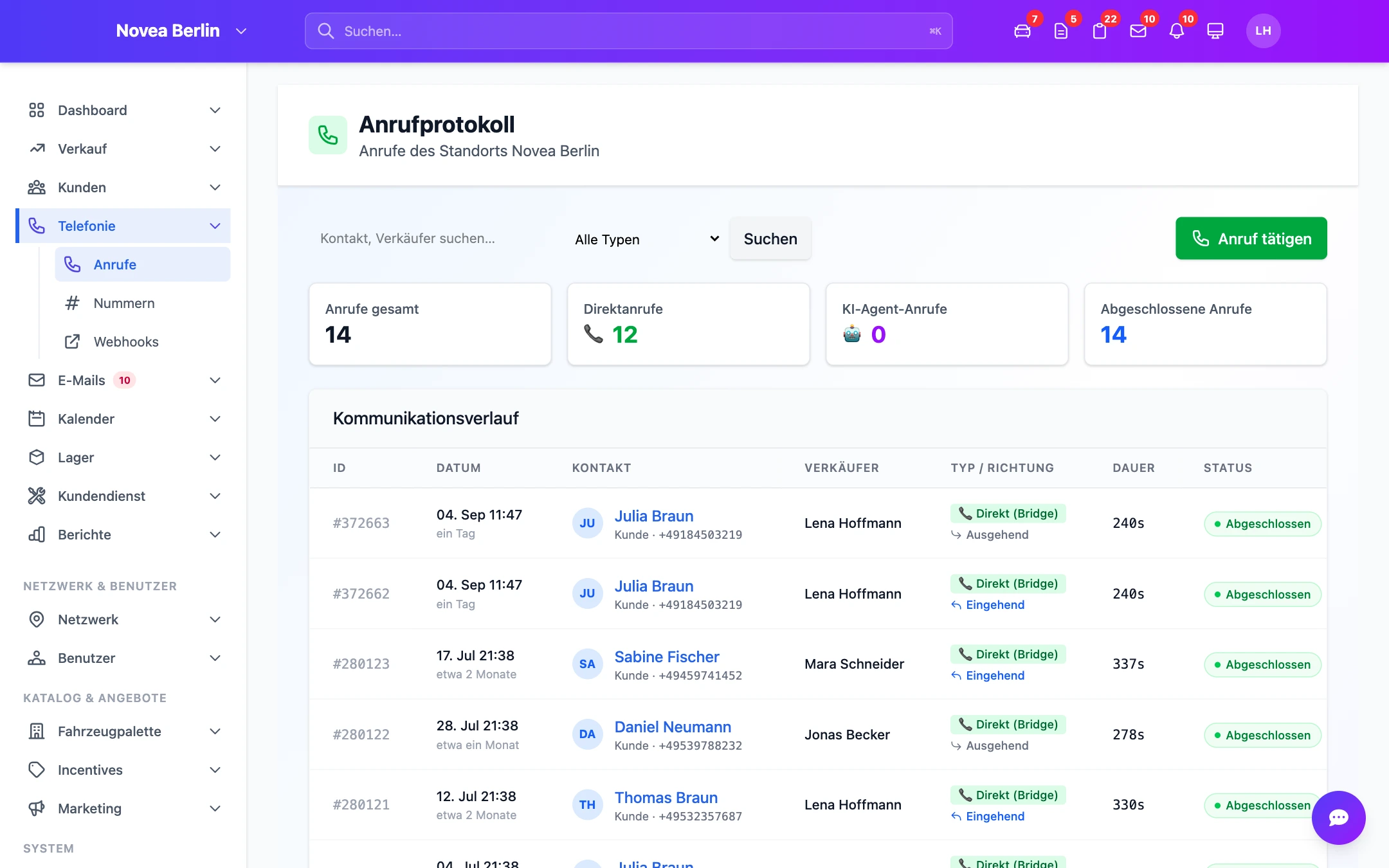Open Julia Braun contact in call #372663
1389x868 pixels.
(653, 516)
